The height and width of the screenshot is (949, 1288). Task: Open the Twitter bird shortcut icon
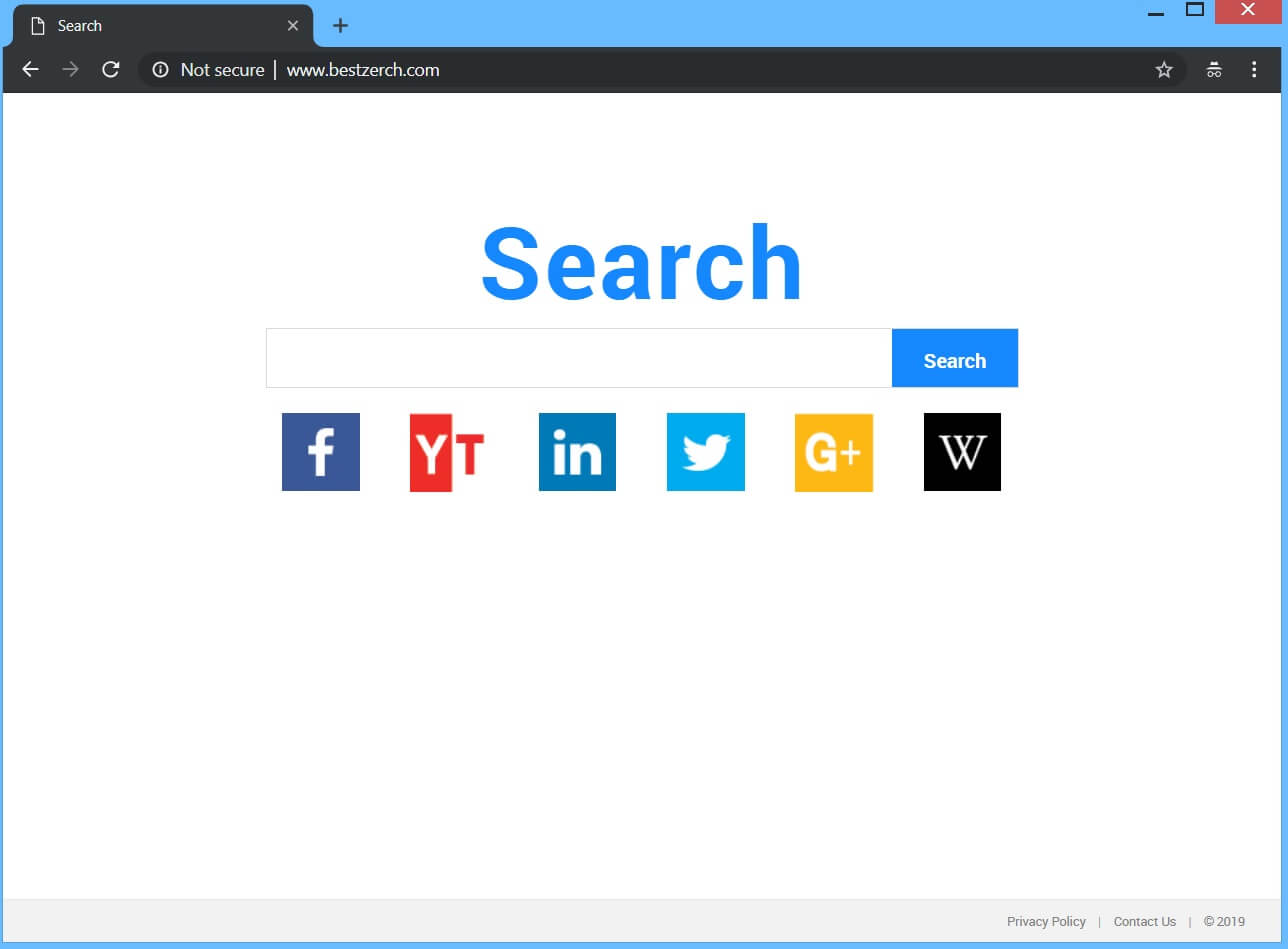(x=706, y=452)
